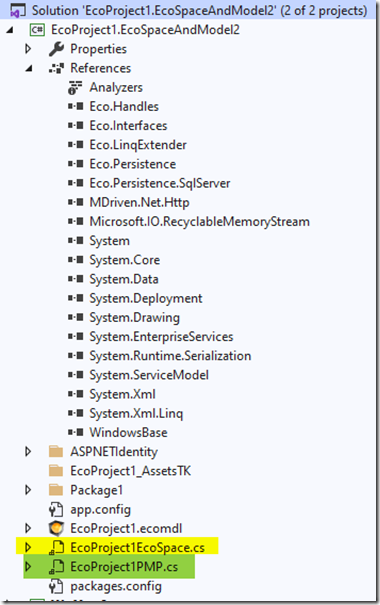Click the reference icon next to System.Data

coord(76,279)
